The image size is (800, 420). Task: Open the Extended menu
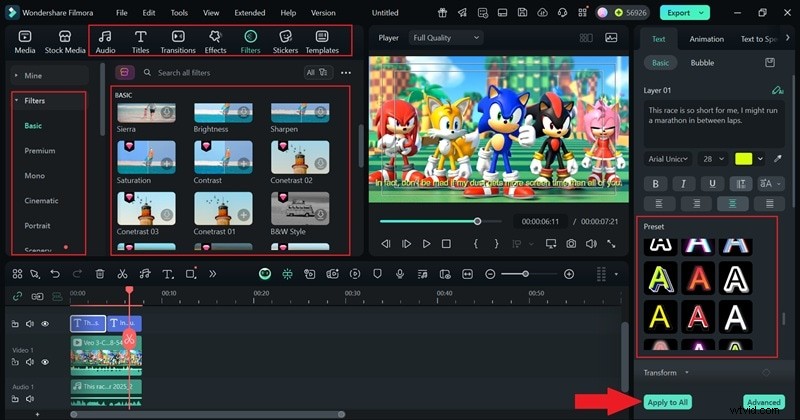(249, 13)
